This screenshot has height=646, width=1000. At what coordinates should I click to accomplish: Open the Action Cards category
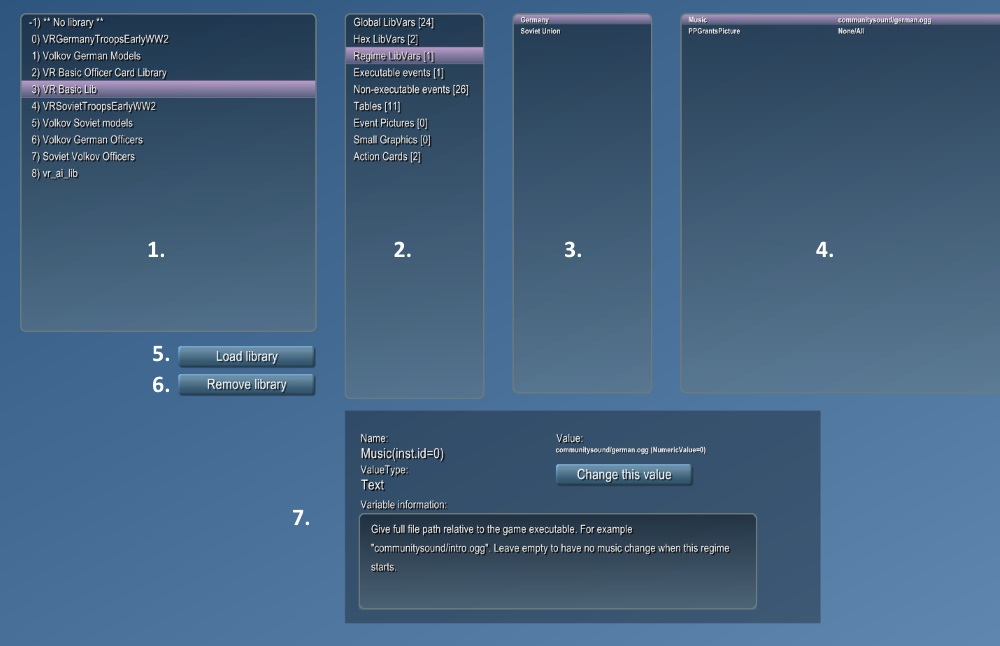tap(386, 157)
